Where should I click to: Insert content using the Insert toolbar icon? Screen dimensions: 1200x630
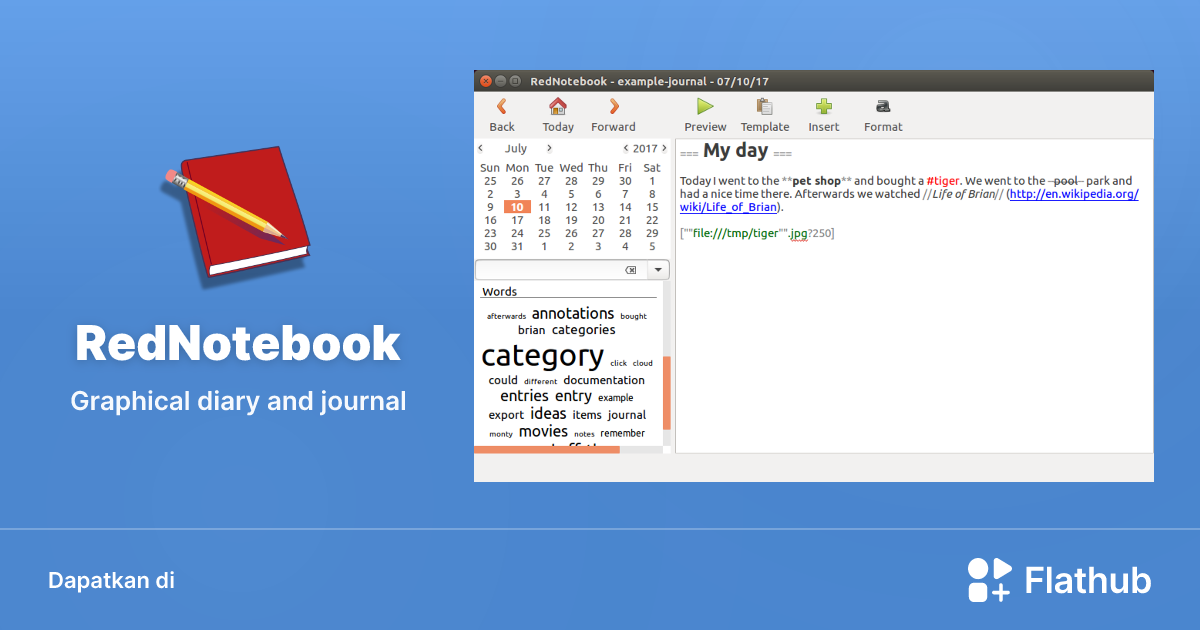click(823, 113)
